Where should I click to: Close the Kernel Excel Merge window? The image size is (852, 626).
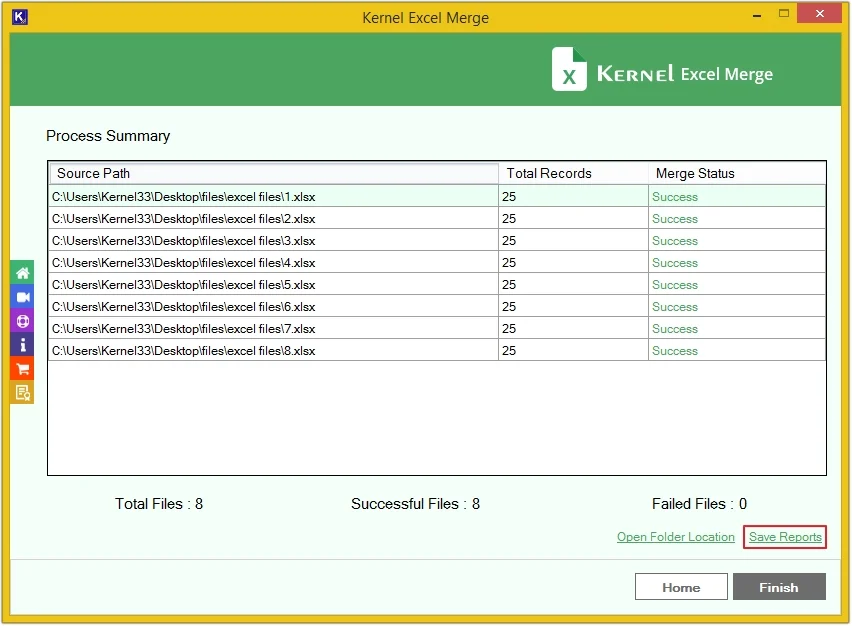(819, 13)
